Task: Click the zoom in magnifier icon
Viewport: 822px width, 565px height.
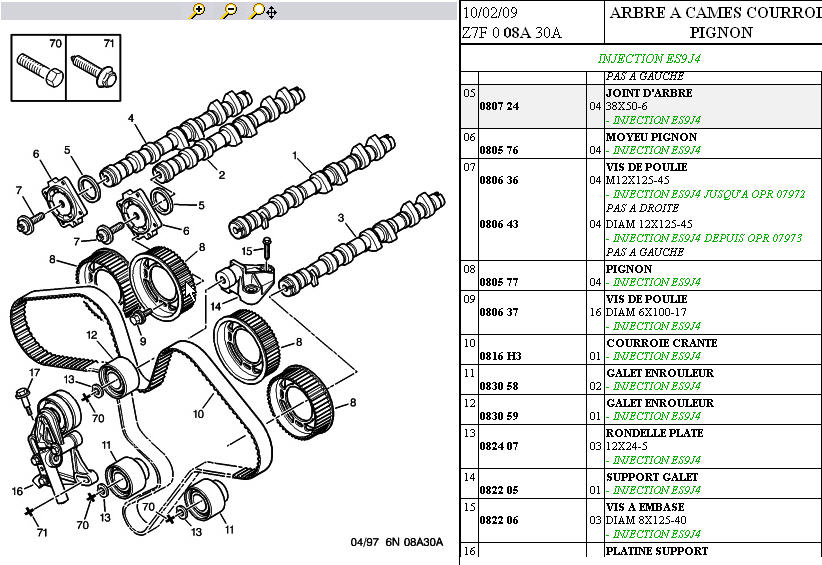Action: [198, 11]
